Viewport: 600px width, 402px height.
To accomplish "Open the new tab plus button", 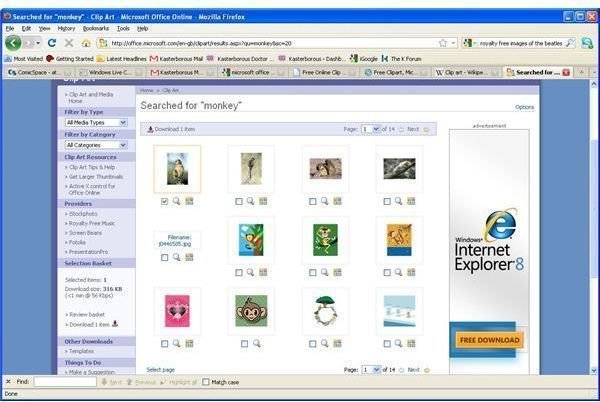I will coord(581,72).
